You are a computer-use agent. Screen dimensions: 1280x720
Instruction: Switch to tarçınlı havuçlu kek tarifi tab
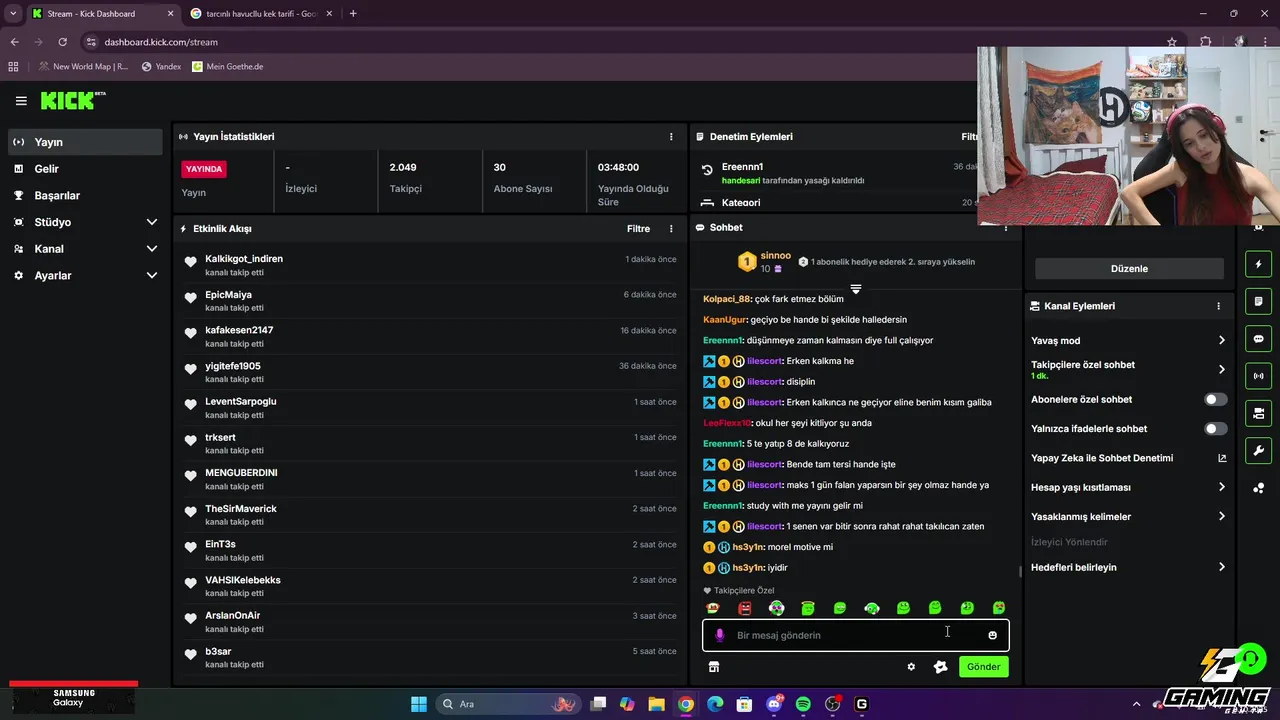click(261, 14)
